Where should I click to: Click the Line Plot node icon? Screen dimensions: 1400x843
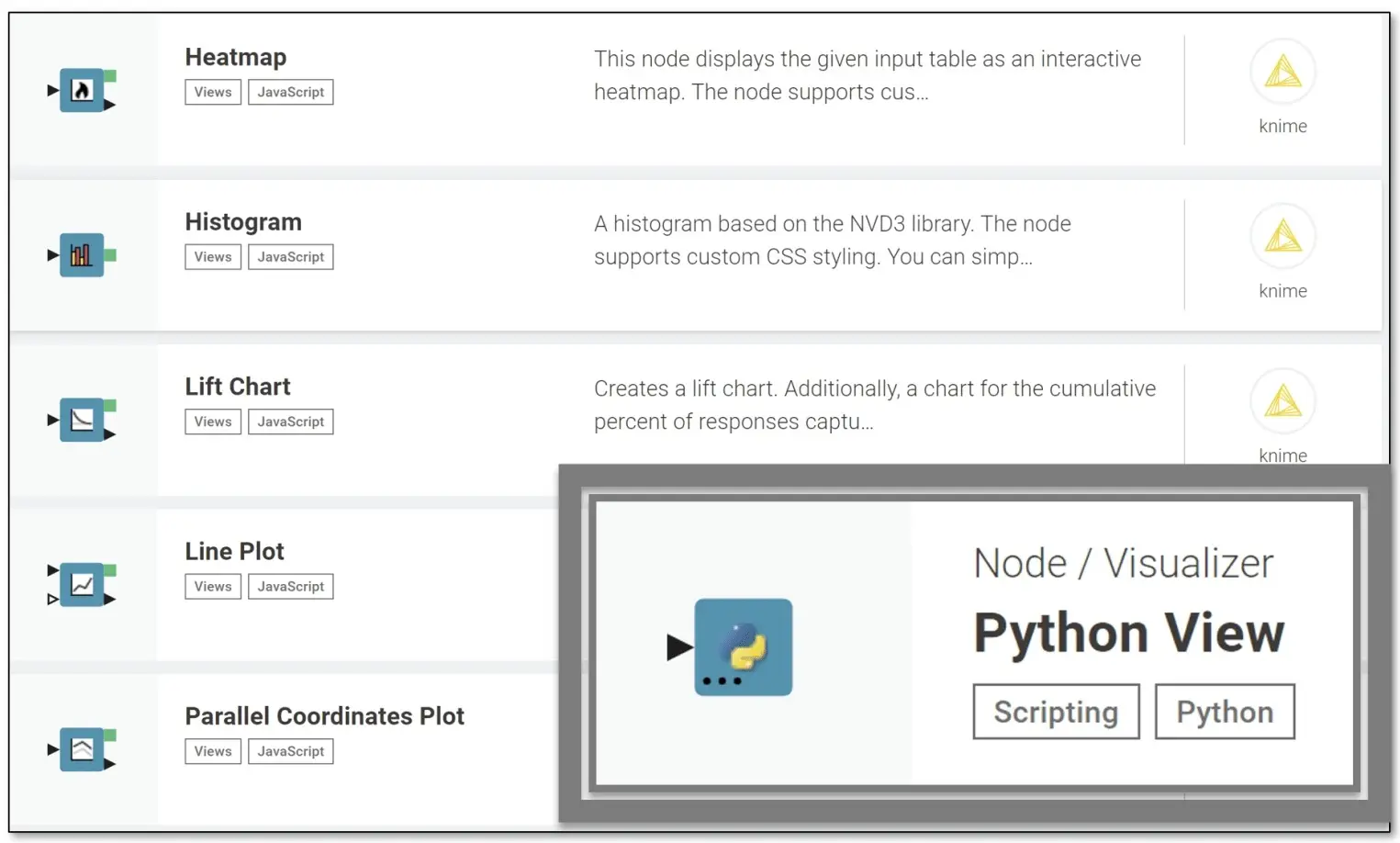tap(82, 585)
